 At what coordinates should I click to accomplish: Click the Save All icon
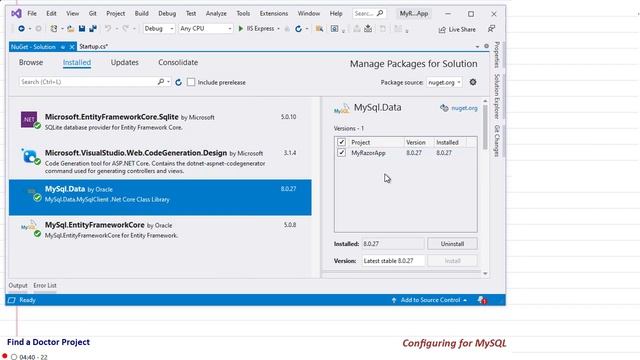pyautogui.click(x=93, y=29)
